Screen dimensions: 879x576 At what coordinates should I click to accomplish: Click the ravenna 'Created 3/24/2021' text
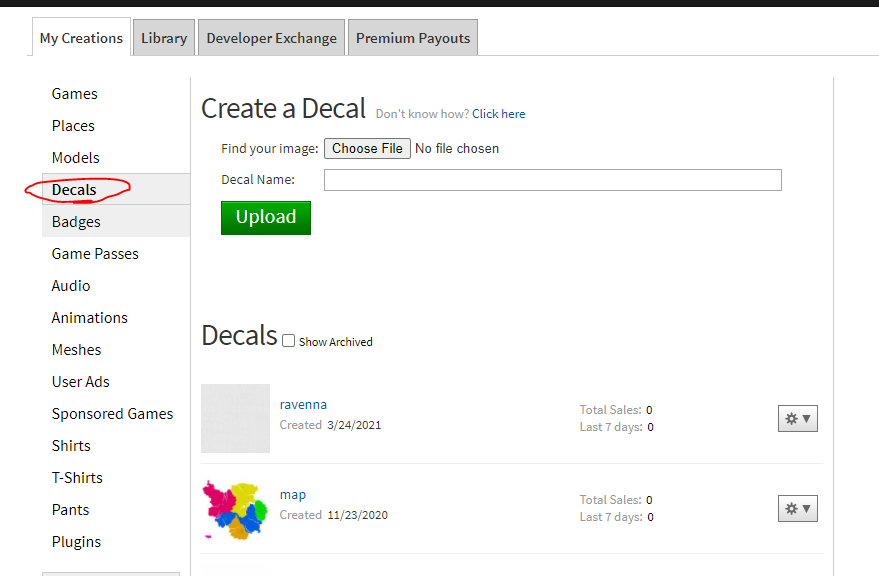click(x=330, y=425)
